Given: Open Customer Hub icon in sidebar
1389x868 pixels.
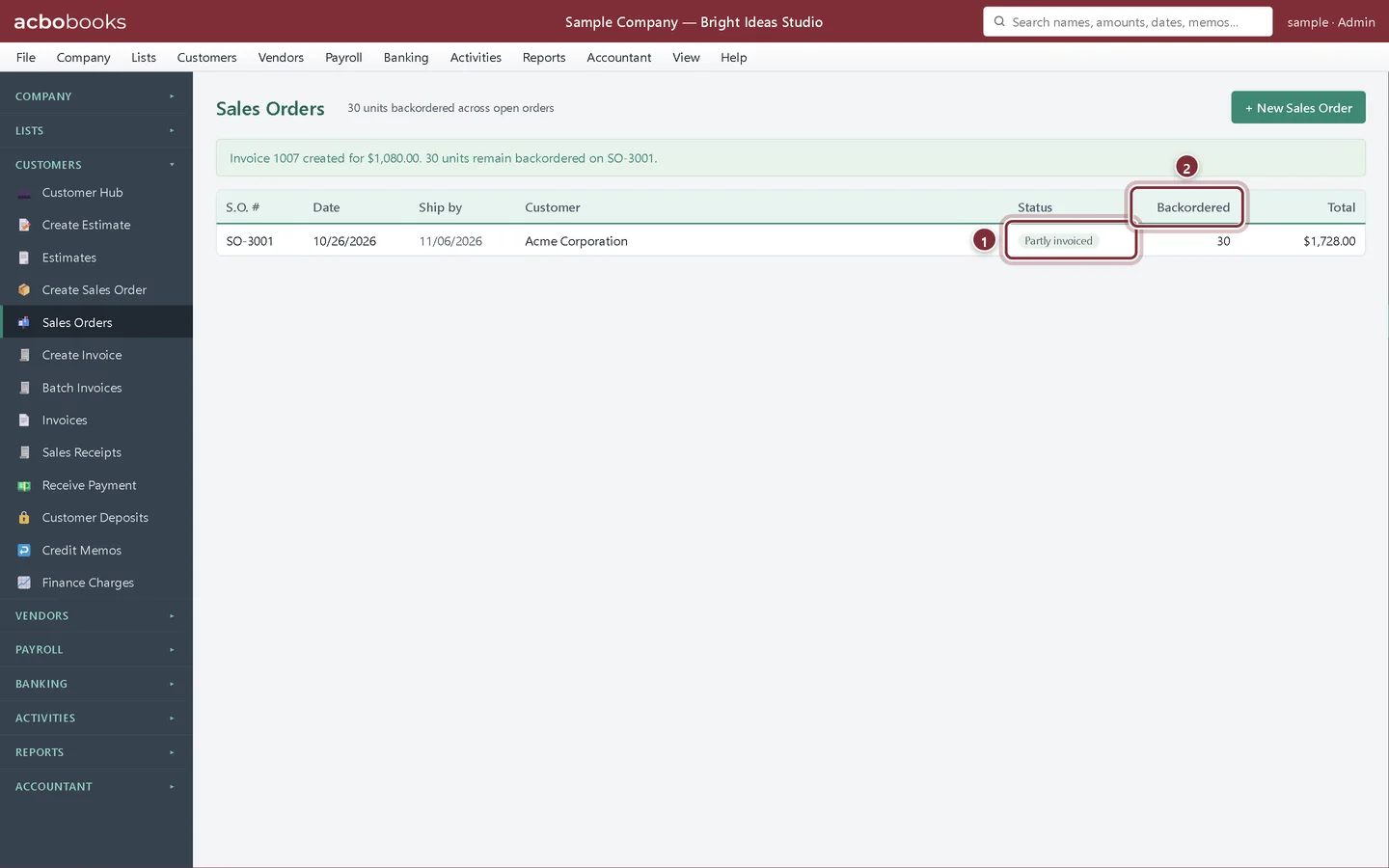Looking at the screenshot, I should coord(24,193).
